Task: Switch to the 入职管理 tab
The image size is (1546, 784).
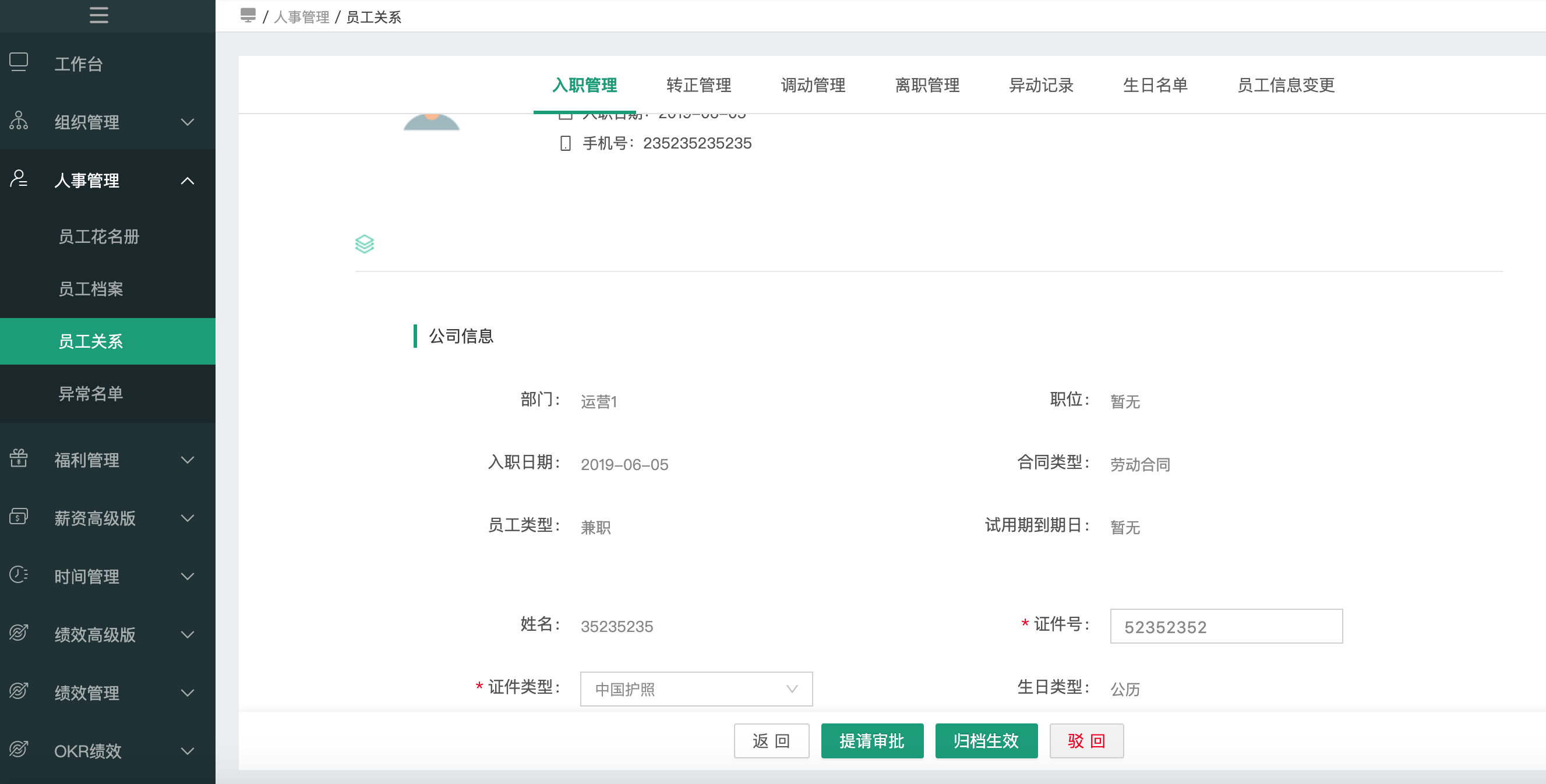Action: point(584,85)
